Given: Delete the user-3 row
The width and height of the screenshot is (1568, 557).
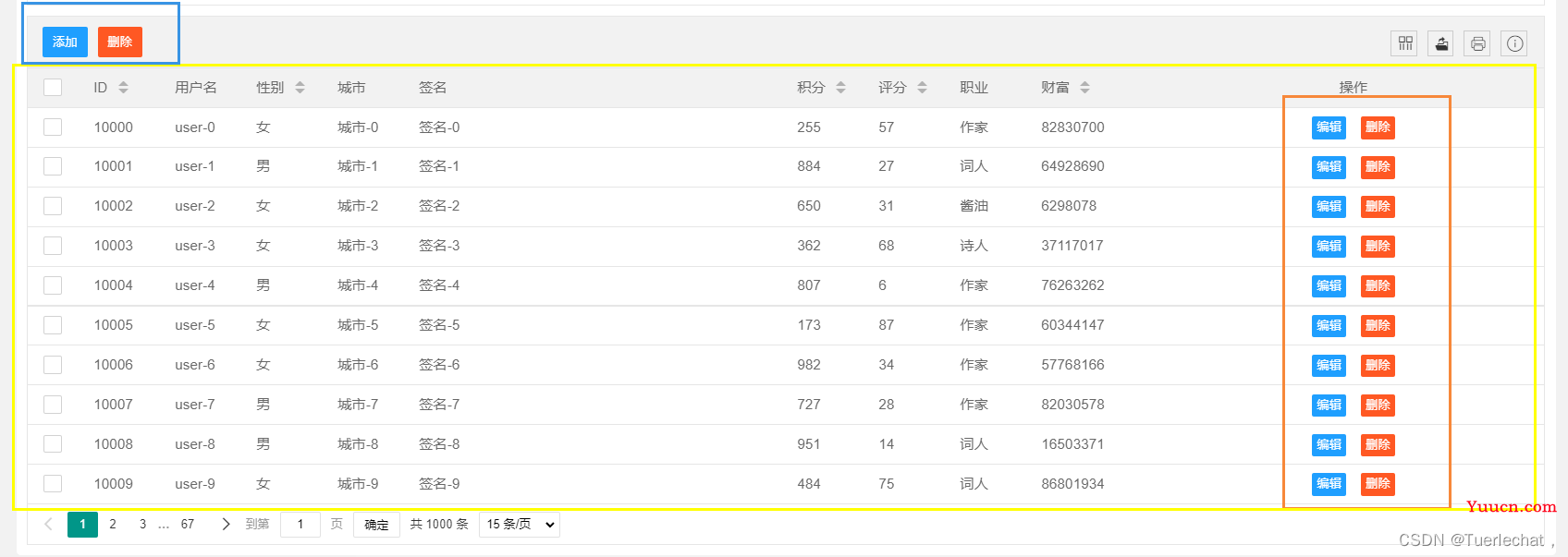Looking at the screenshot, I should (x=1378, y=247).
